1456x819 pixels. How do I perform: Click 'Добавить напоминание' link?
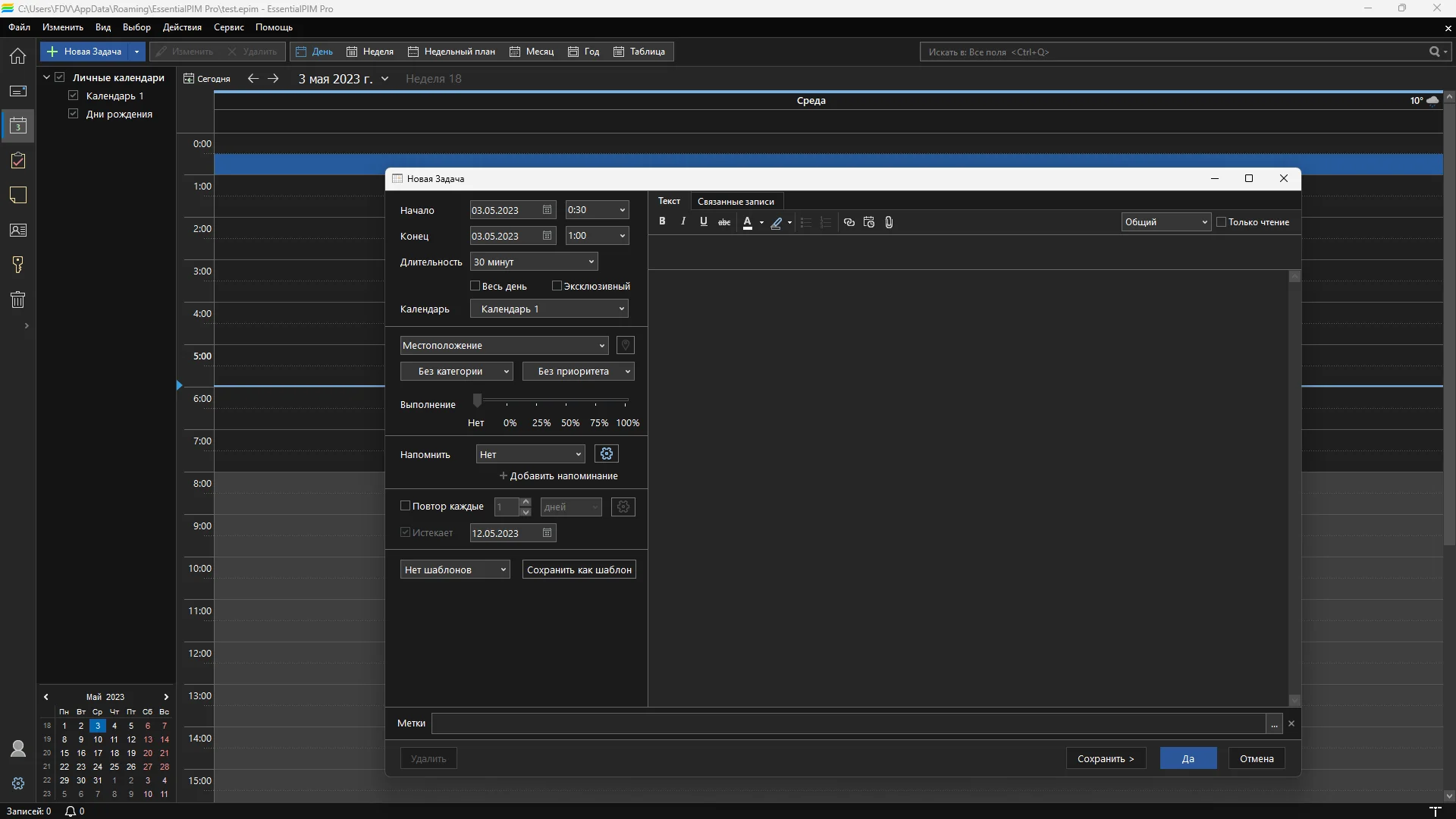tap(559, 476)
